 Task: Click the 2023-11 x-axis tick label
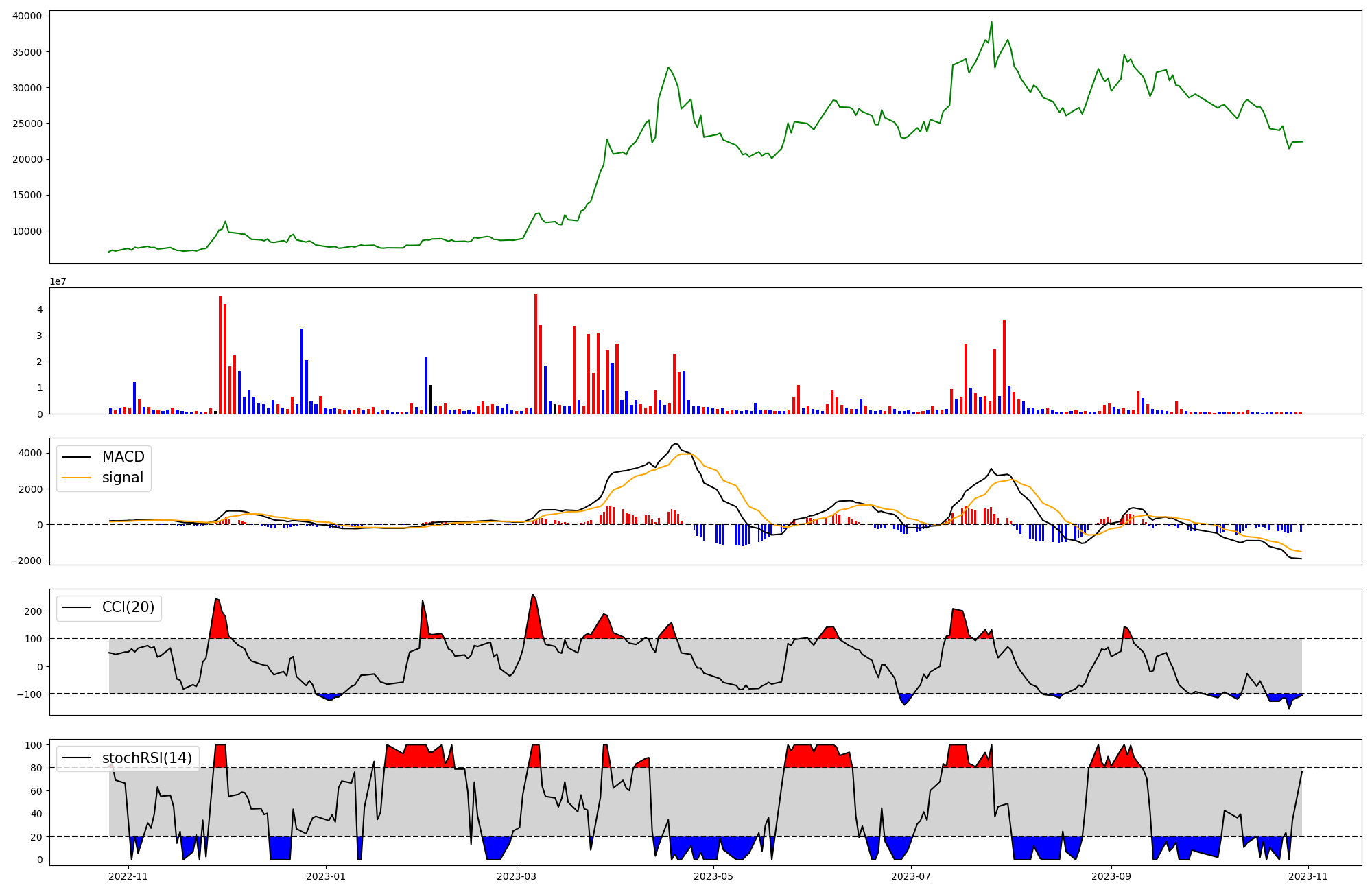(1308, 876)
